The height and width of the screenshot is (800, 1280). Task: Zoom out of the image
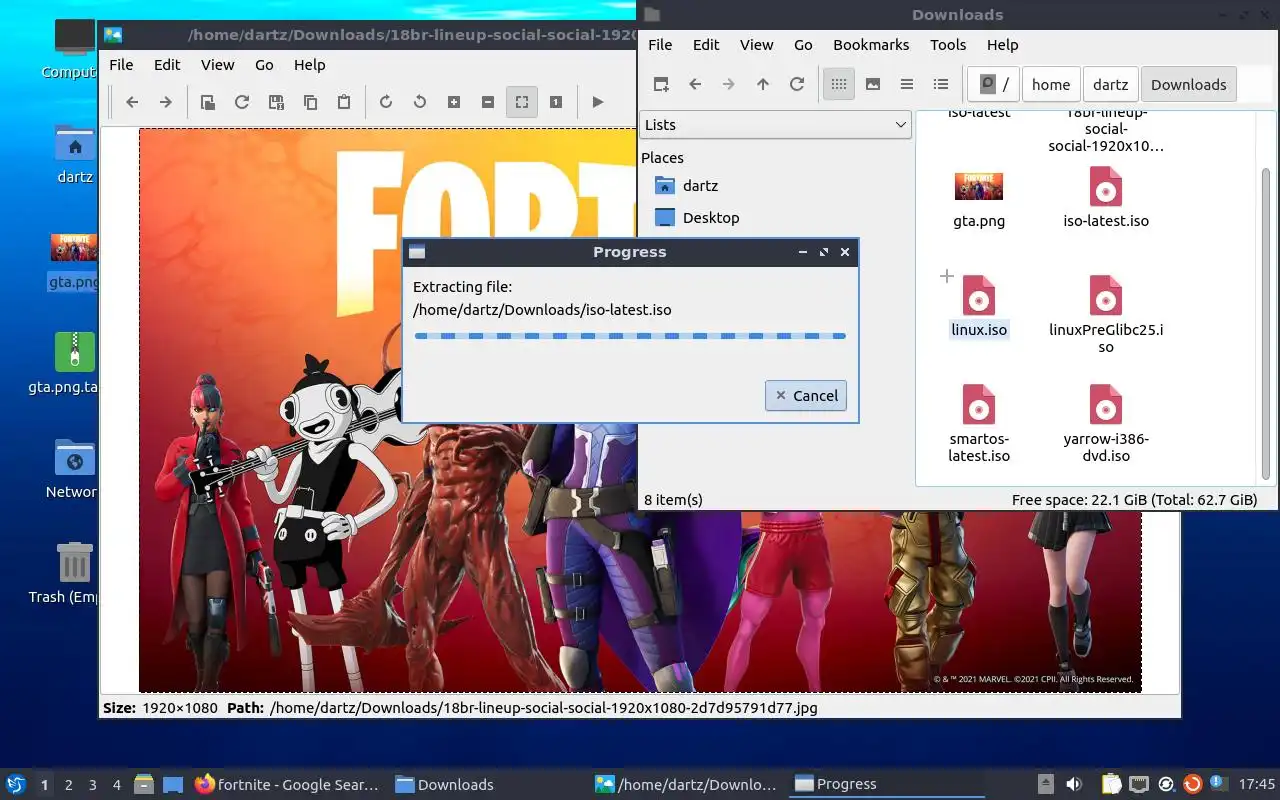488,102
